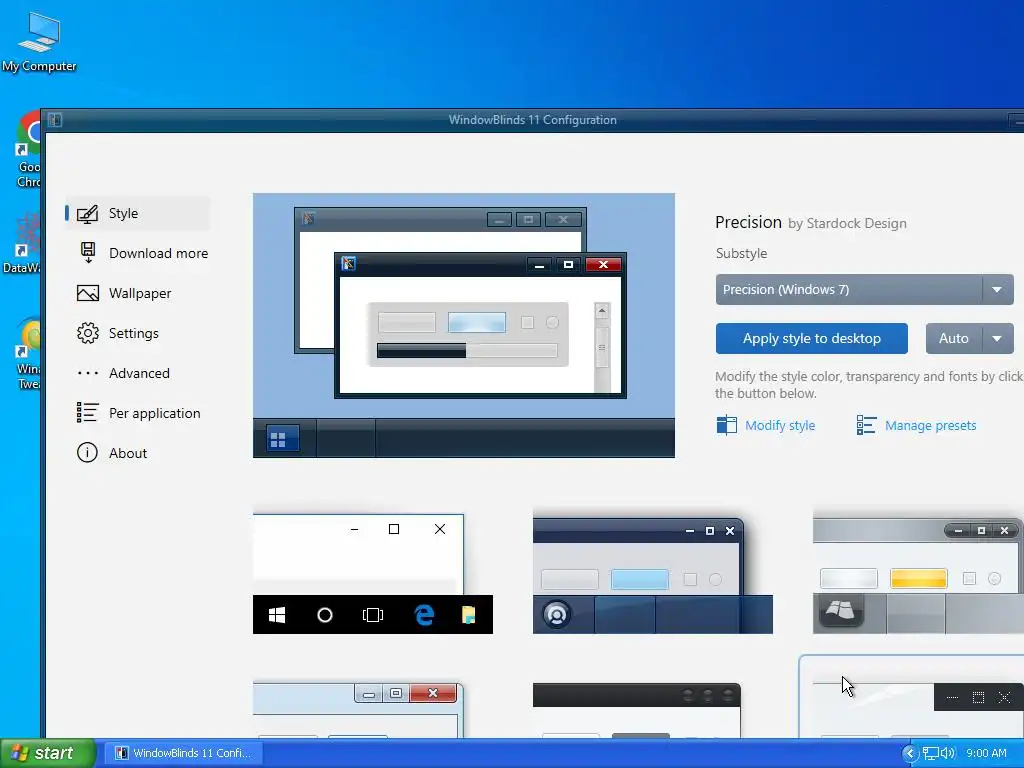1024x768 pixels.
Task: Click the volume speaker tray icon
Action: [948, 754]
